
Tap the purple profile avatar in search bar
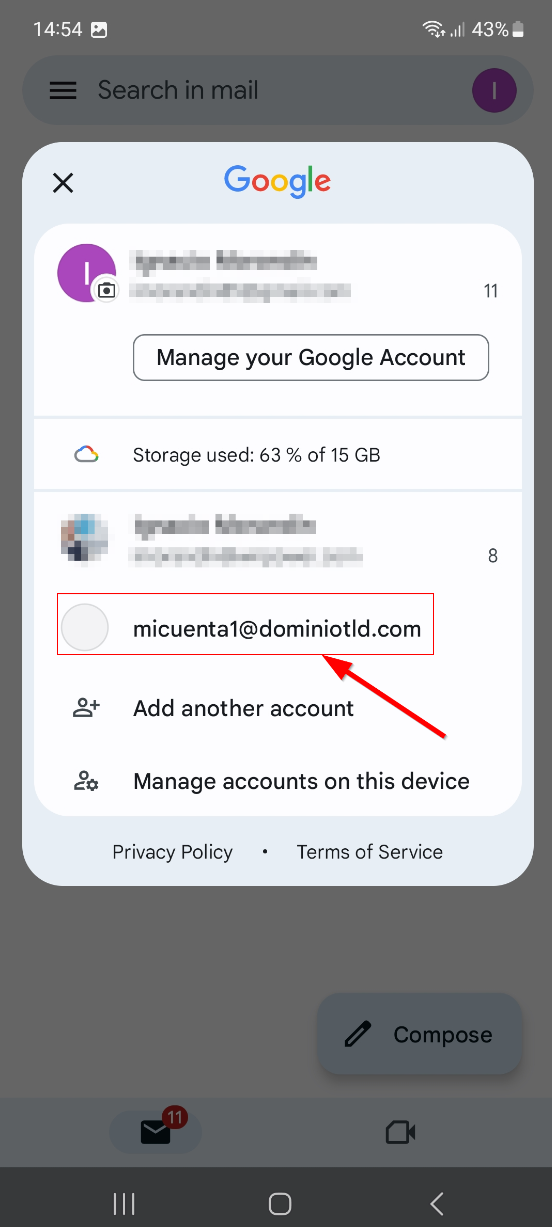click(x=494, y=91)
